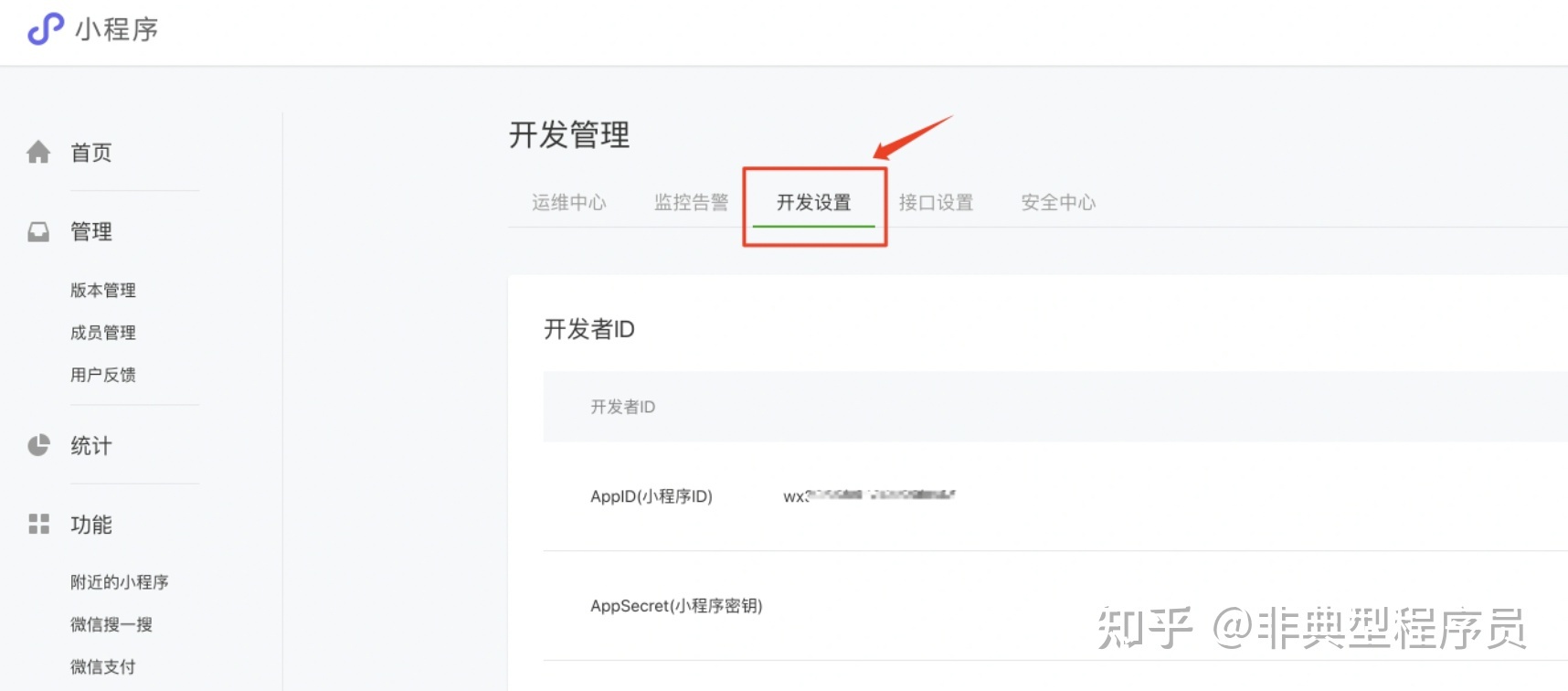Click the 开发者ID table header cell
Image resolution: width=1568 pixels, height=691 pixels.
[623, 407]
